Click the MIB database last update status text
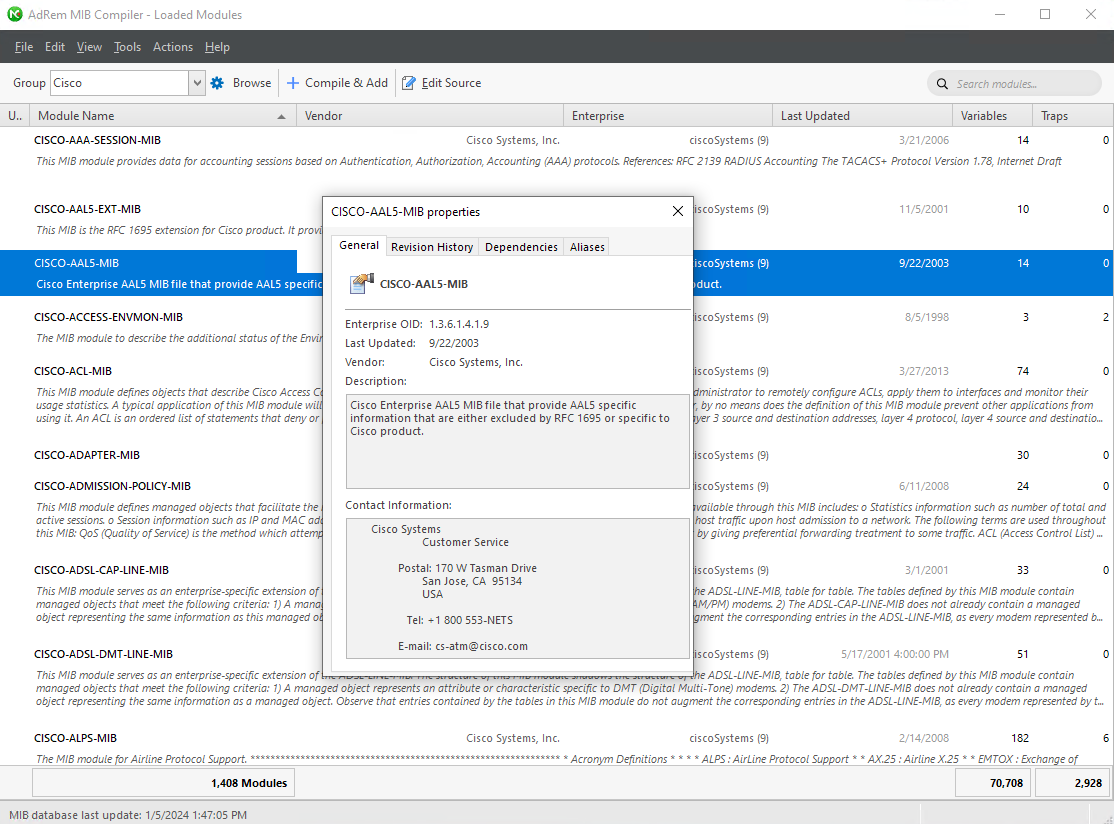 click(x=128, y=815)
